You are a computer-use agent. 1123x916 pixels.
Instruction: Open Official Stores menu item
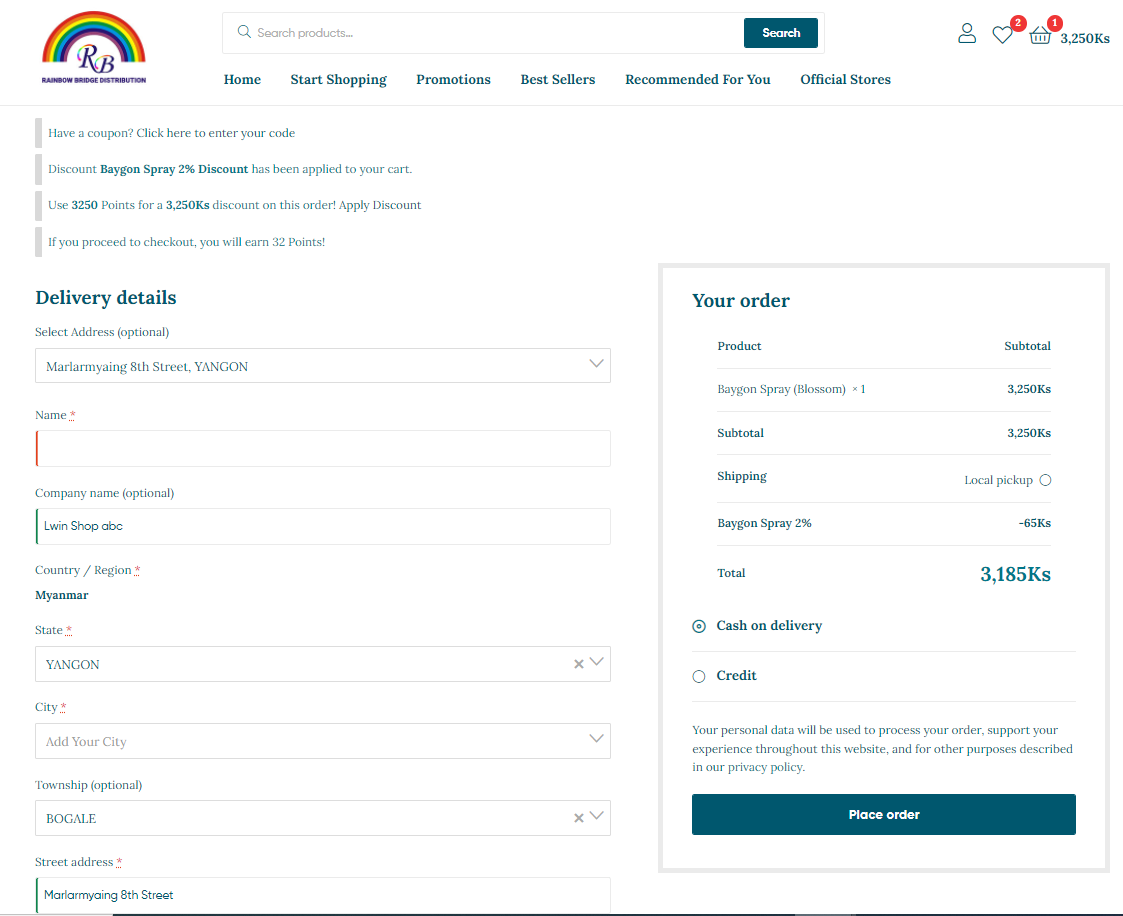tap(846, 79)
